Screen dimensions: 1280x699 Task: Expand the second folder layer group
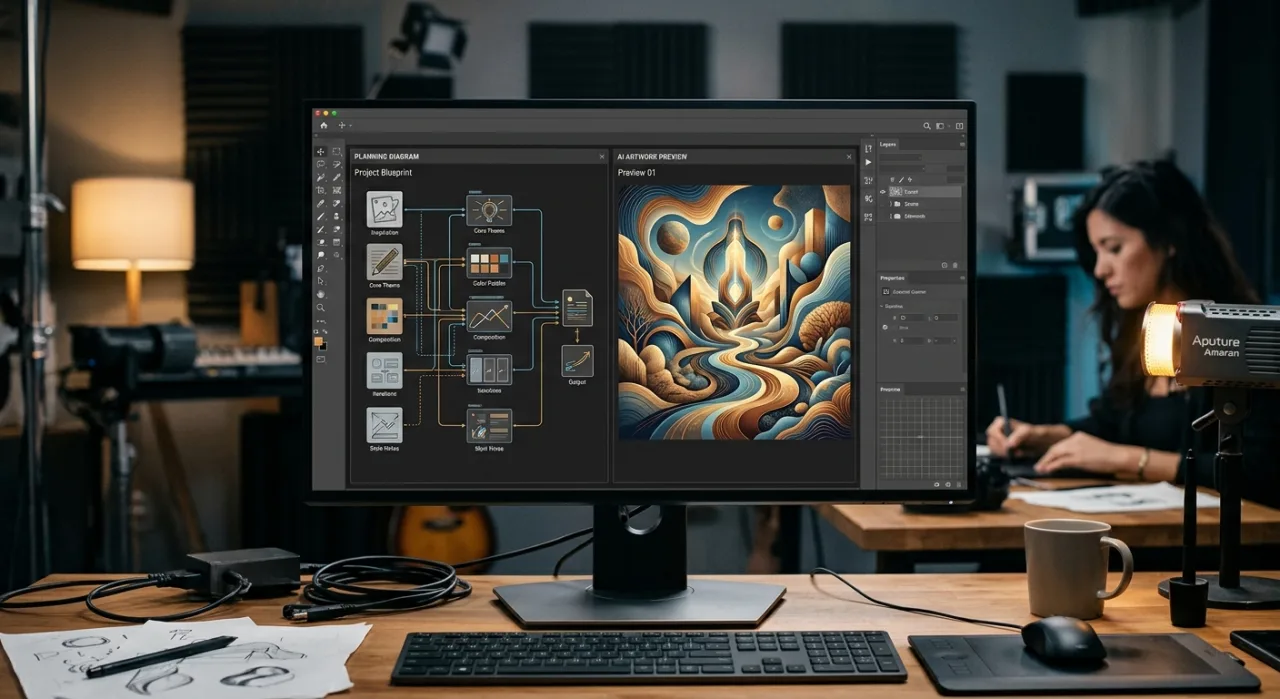pyautogui.click(x=891, y=216)
